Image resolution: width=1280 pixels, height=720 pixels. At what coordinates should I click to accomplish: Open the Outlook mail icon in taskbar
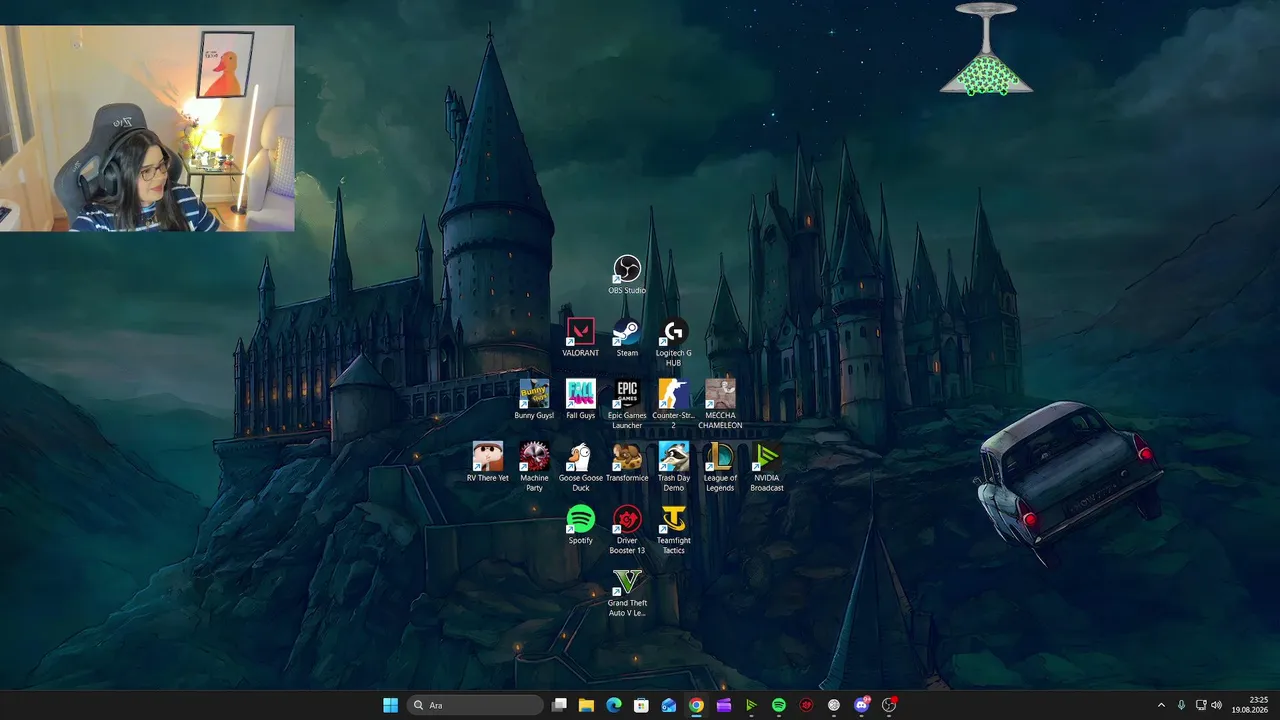pyautogui.click(x=669, y=705)
